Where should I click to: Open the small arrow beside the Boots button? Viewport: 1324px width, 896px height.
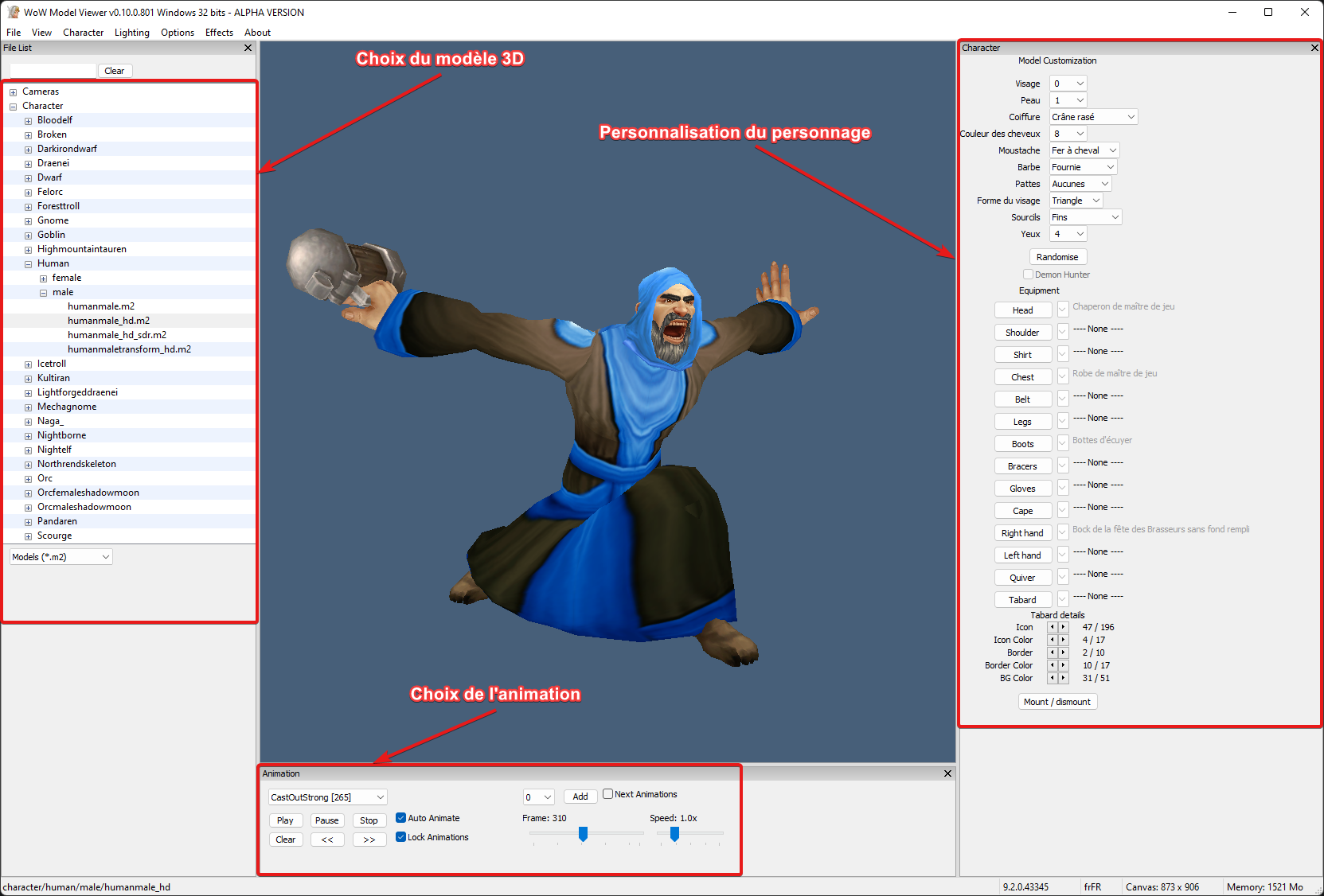point(1063,443)
